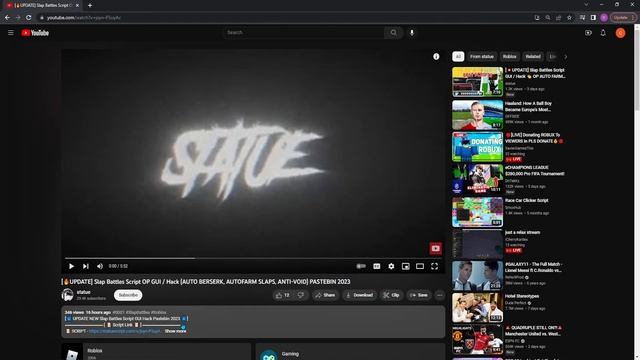Open Chrome zoom magnifier icon
The width and height of the screenshot is (640, 360).
pos(548,18)
